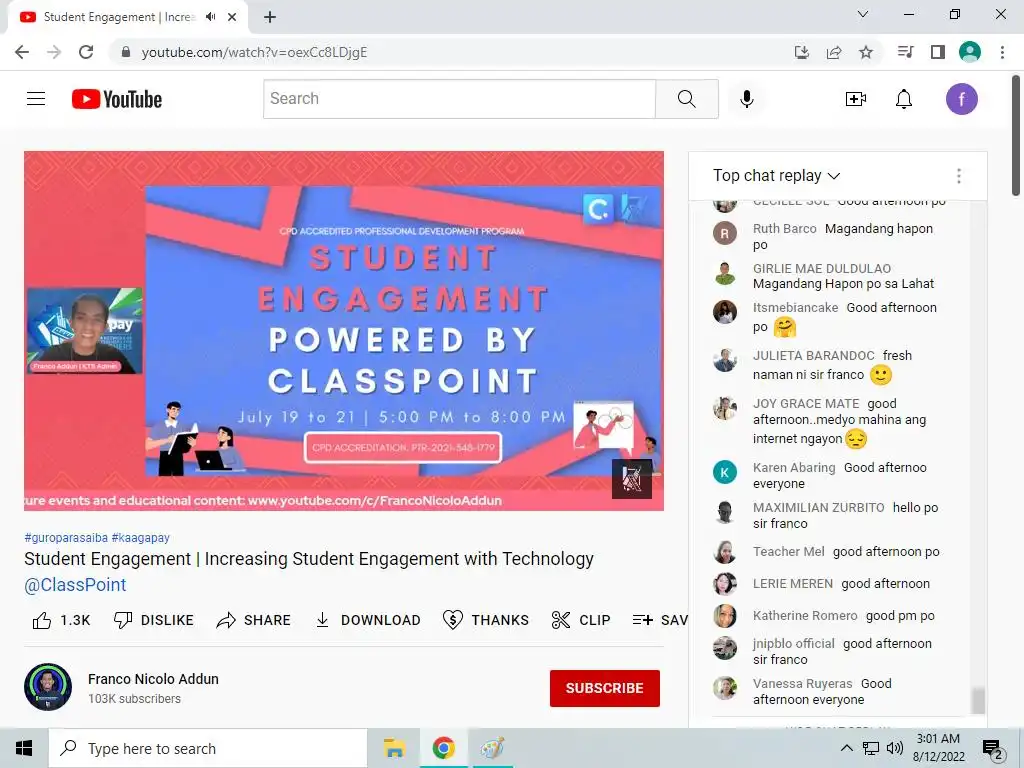
Task: Open the taskbar network icon
Action: pos(871,748)
